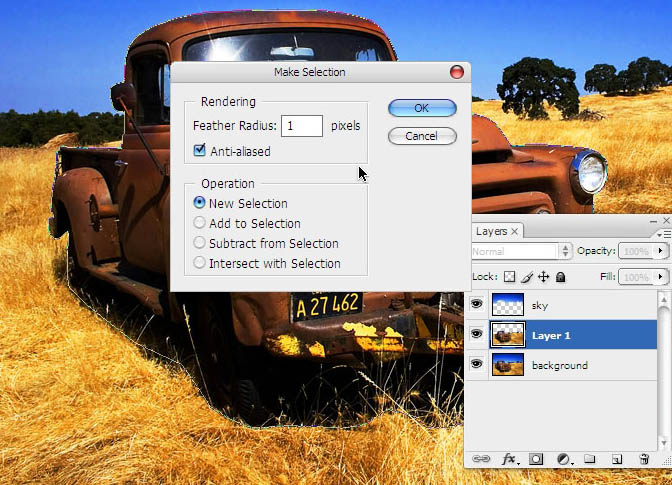Add a layer mask
The height and width of the screenshot is (485, 672).
pos(536,459)
